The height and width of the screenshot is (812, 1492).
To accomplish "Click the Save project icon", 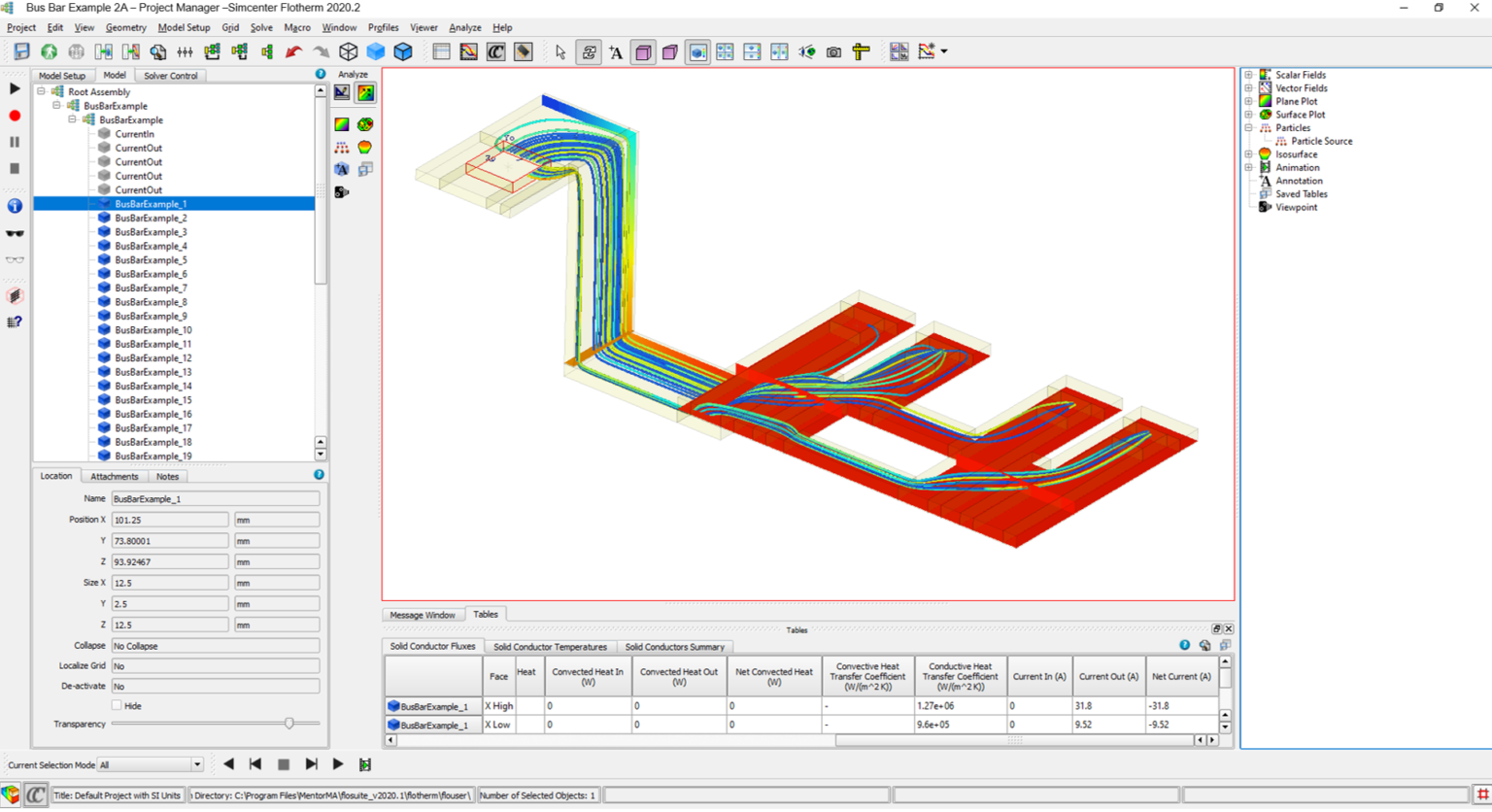I will [x=19, y=51].
